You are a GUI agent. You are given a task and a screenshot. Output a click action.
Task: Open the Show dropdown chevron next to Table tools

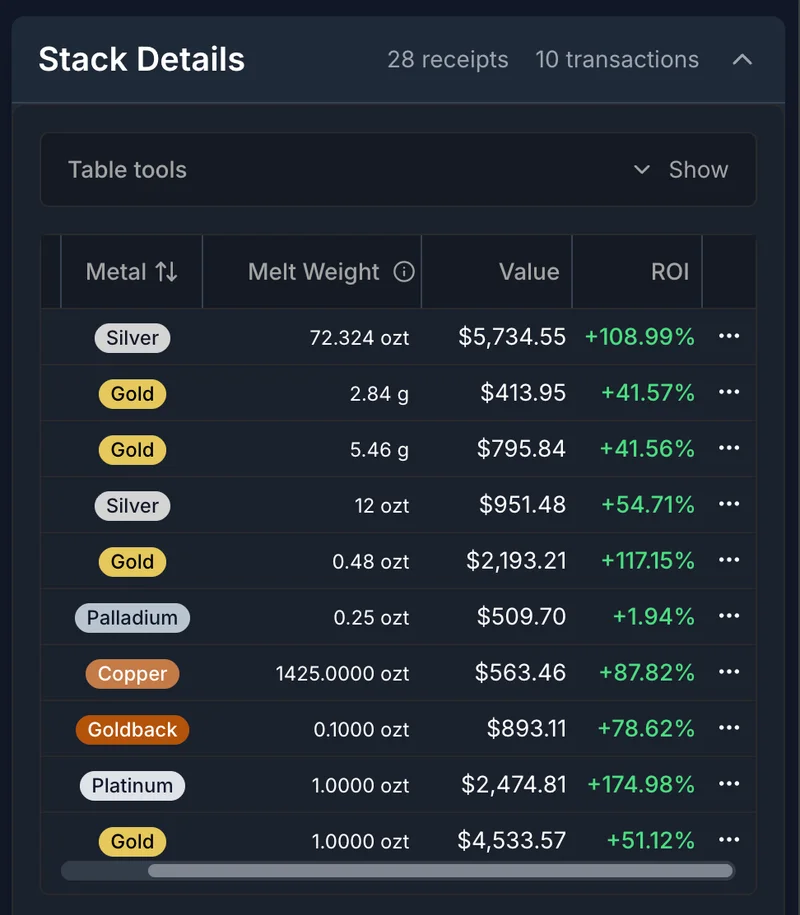[642, 170]
